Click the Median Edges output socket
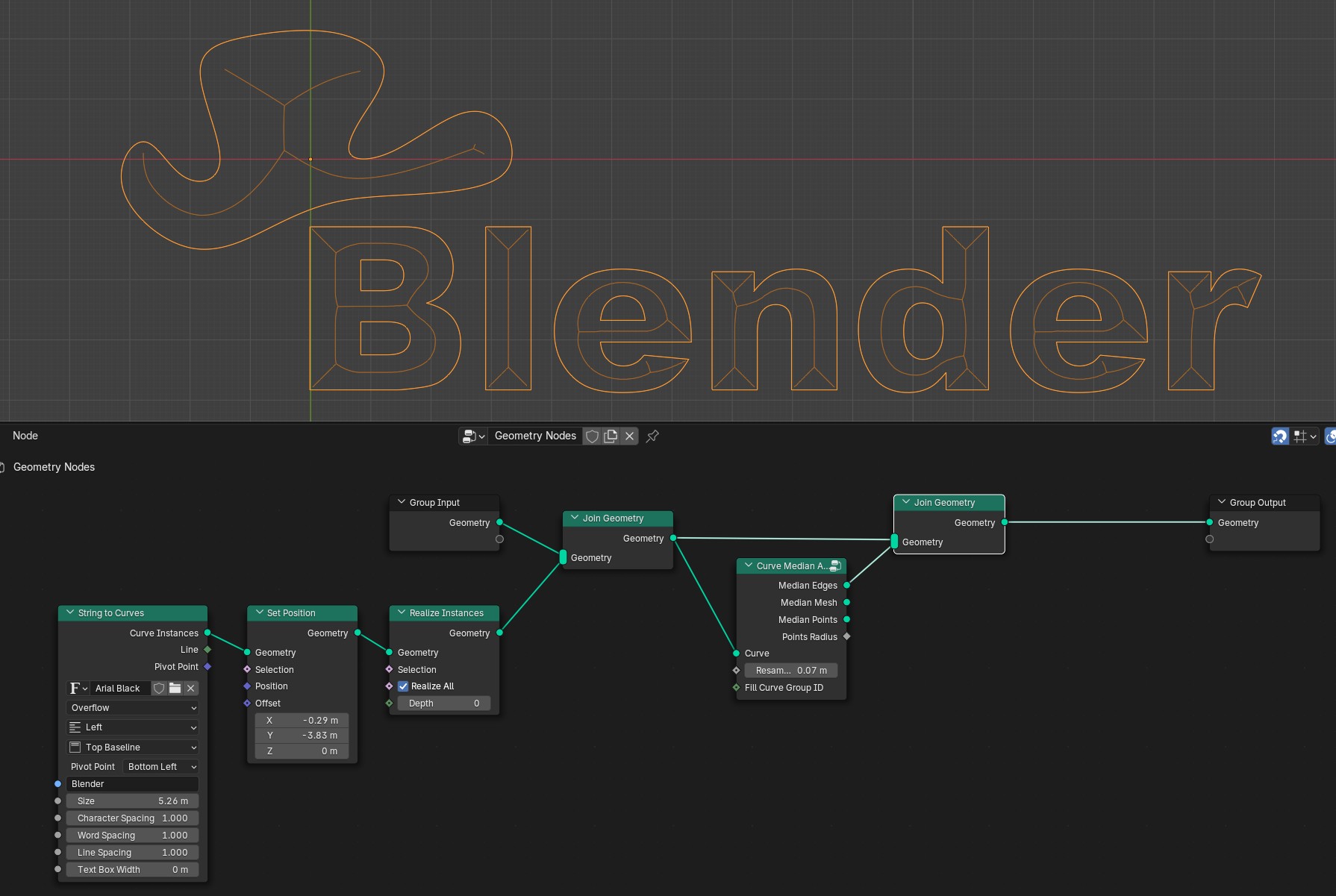 tap(846, 586)
